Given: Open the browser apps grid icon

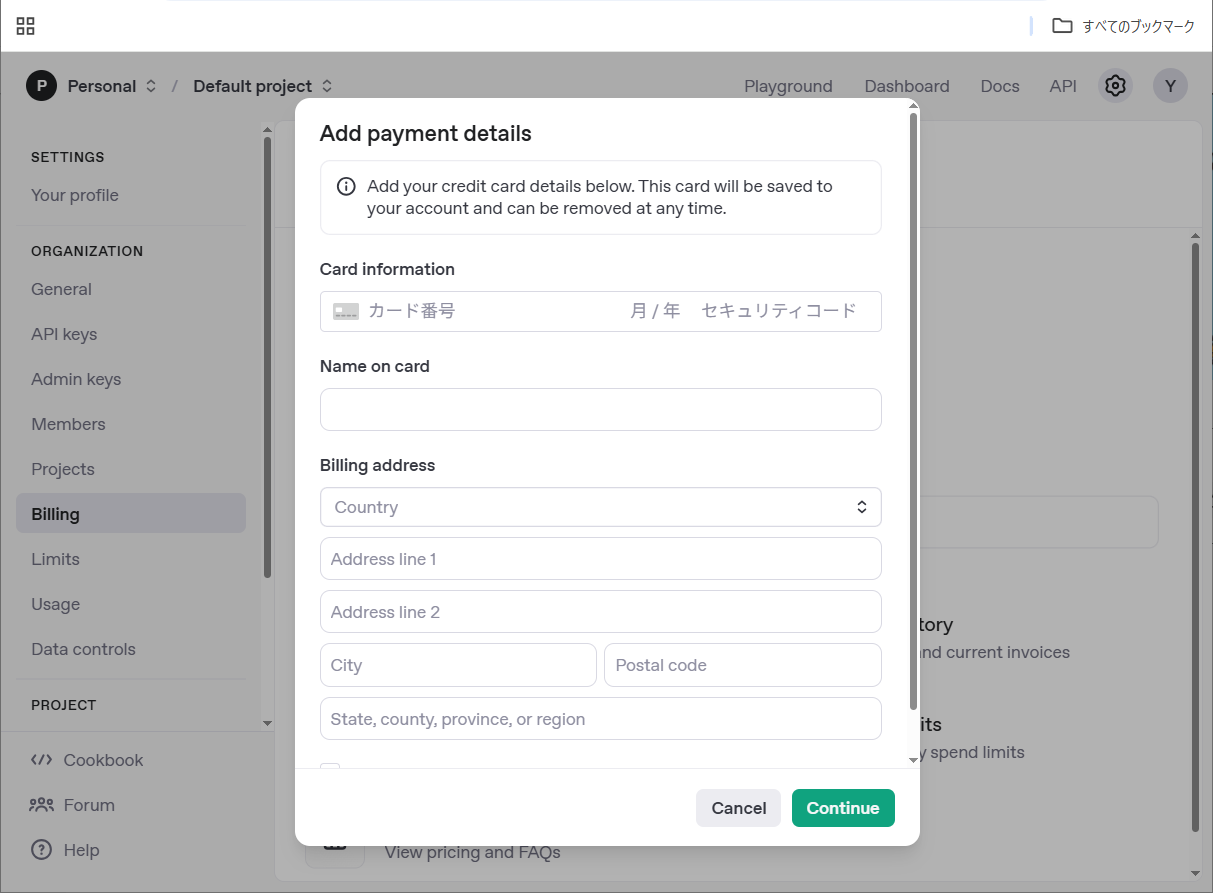Looking at the screenshot, I should click(26, 26).
